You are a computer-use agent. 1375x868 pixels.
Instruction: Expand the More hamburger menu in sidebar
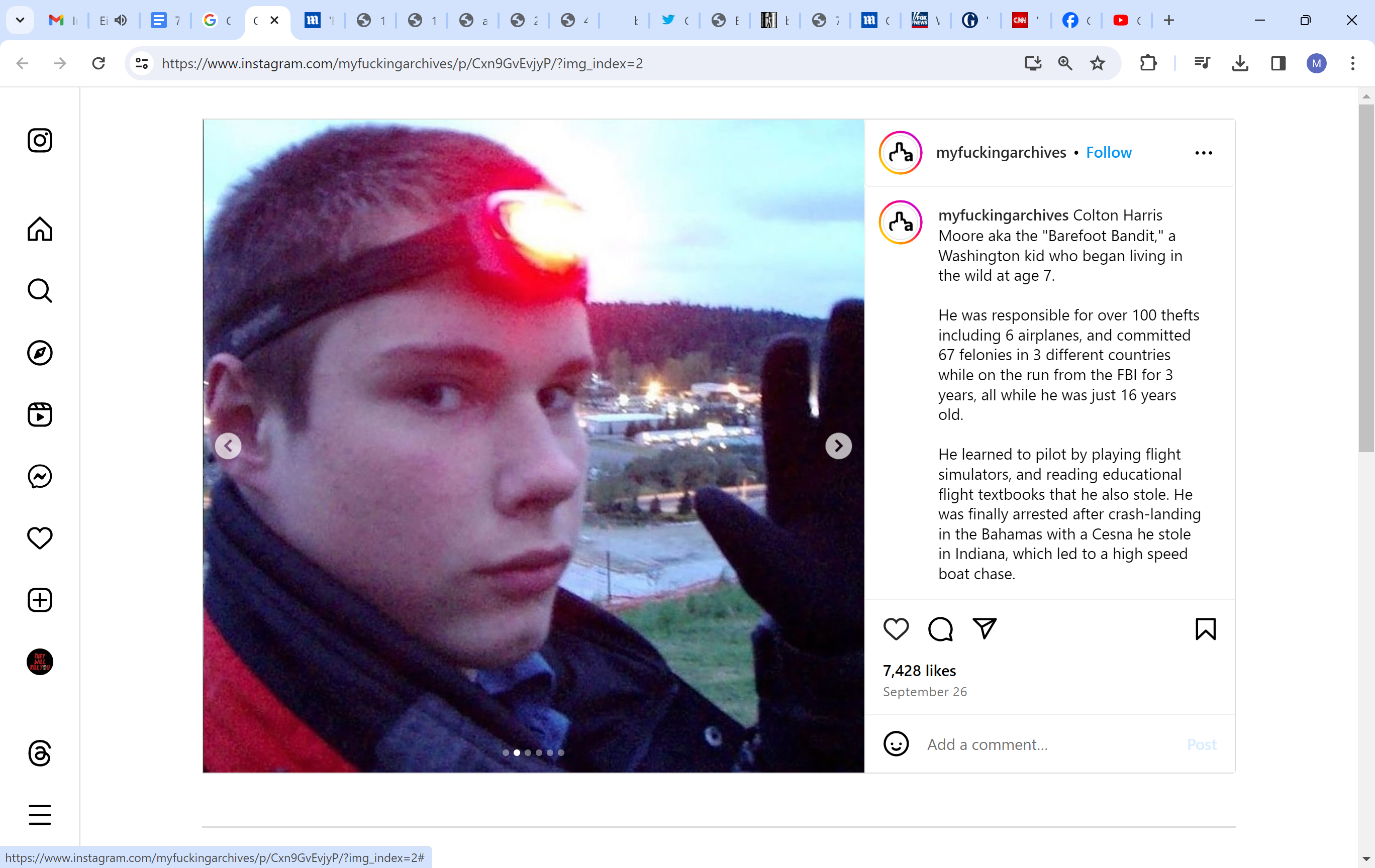pyautogui.click(x=39, y=815)
